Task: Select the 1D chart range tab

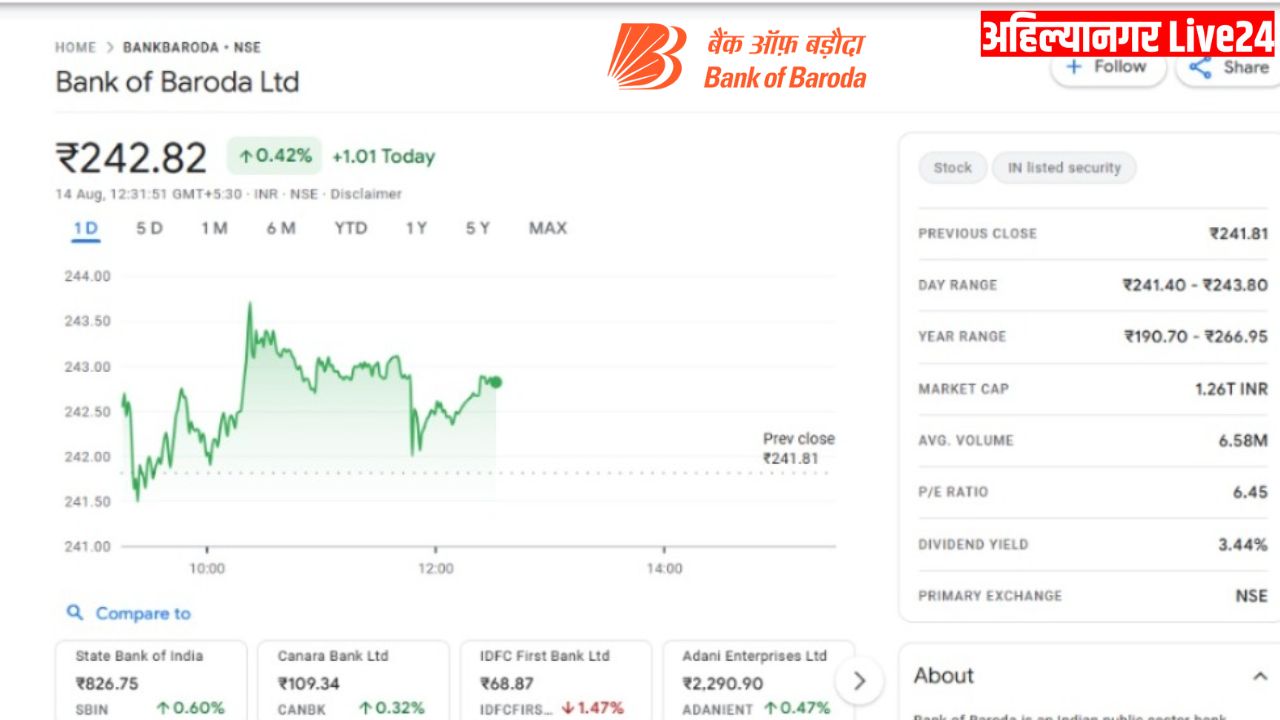Action: click(86, 228)
